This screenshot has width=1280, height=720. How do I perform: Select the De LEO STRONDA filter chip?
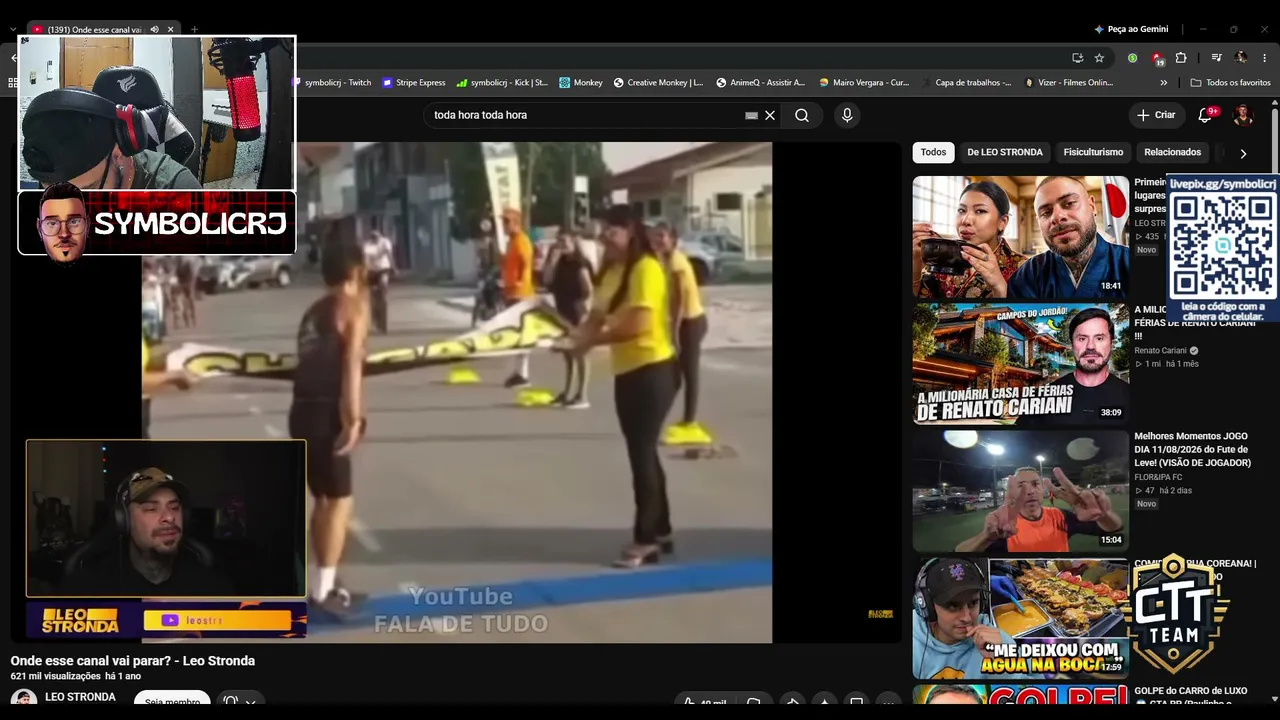pyautogui.click(x=1005, y=153)
